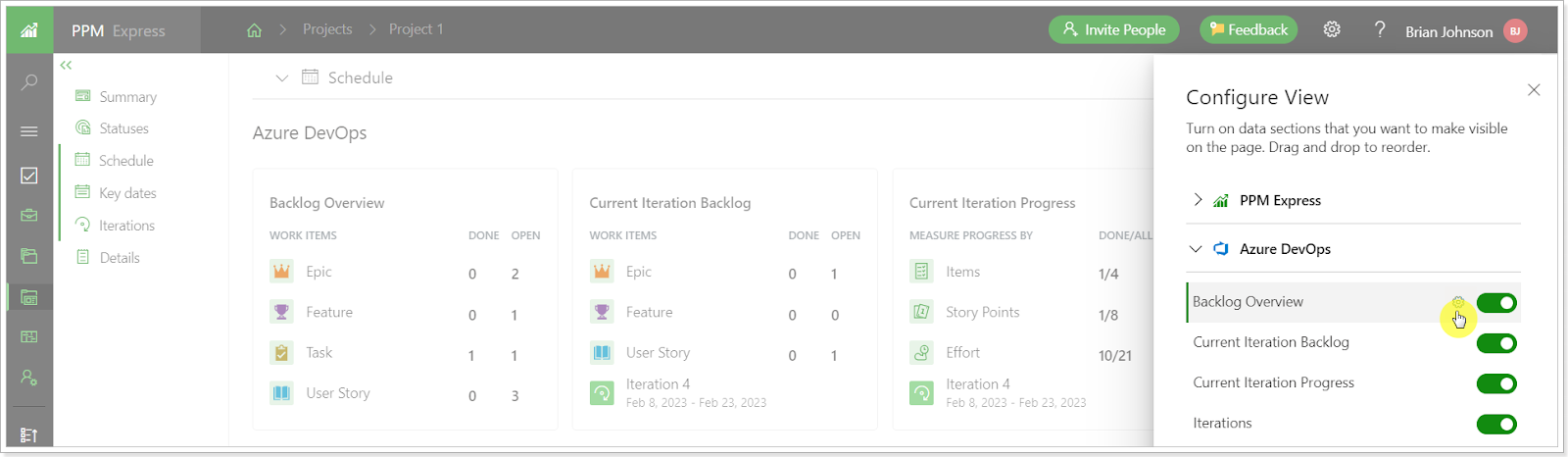Click Feature text in Current Iteration Backlog

(x=649, y=312)
